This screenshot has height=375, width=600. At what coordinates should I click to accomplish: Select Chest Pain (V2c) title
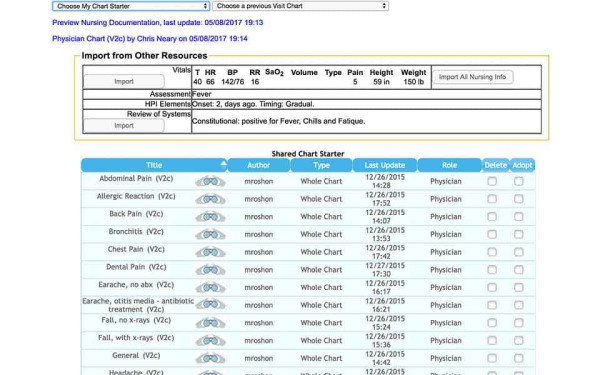(136, 249)
